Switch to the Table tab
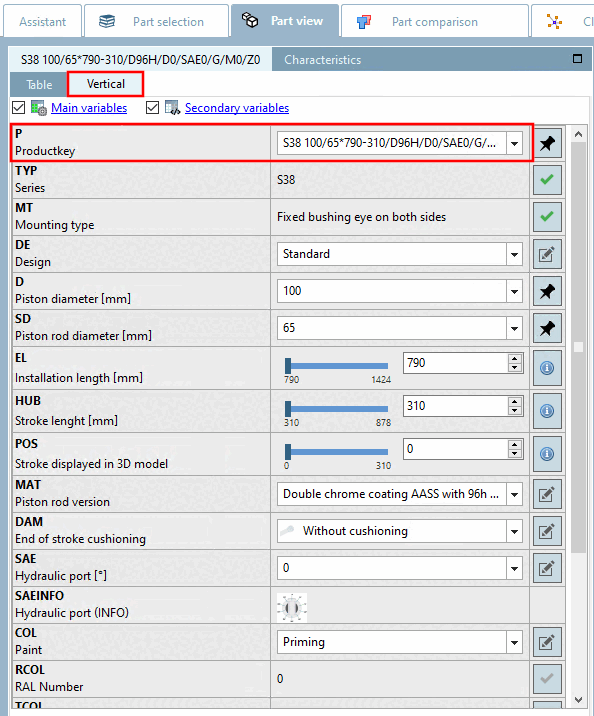Screen dimensions: 594x716 (x=39, y=84)
